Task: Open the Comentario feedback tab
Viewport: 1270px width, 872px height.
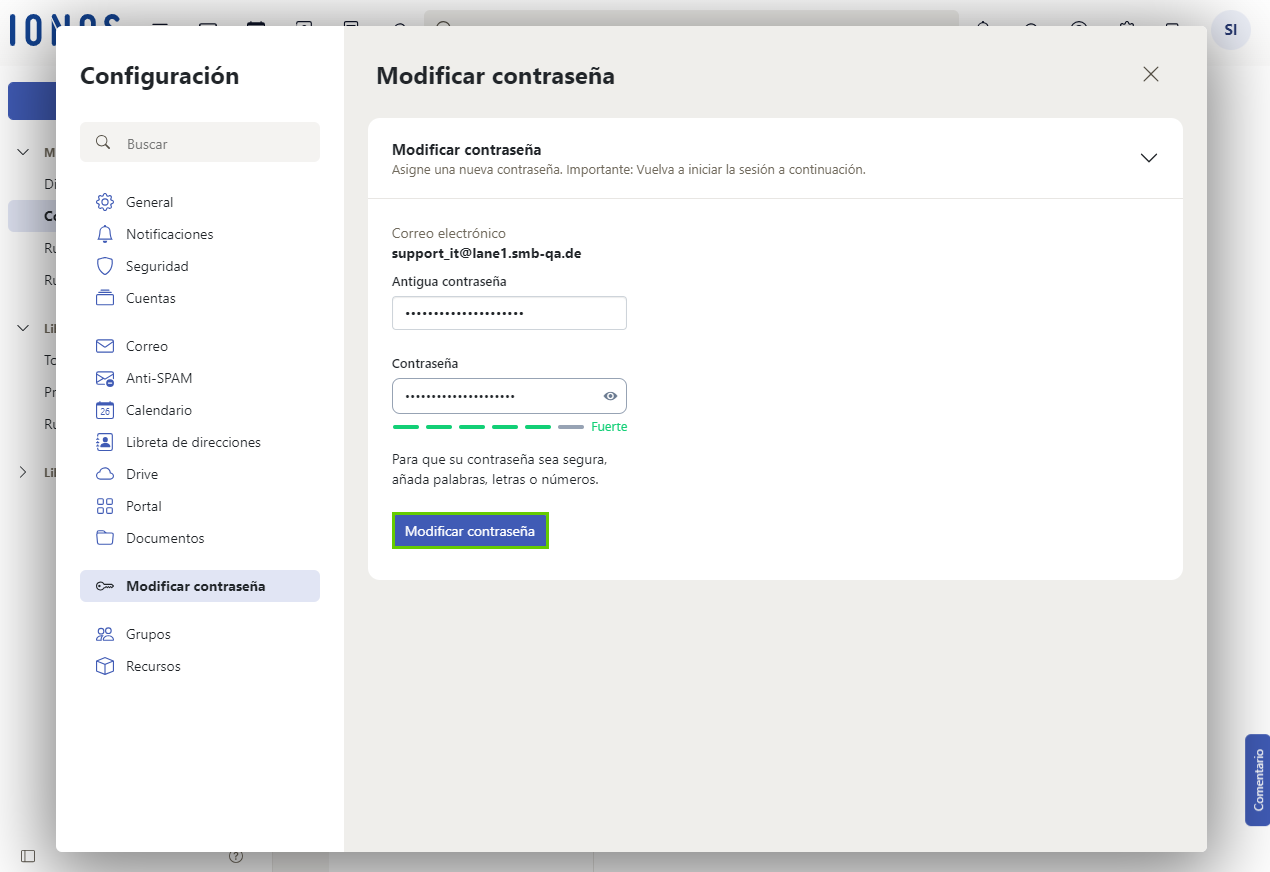Action: [1257, 780]
